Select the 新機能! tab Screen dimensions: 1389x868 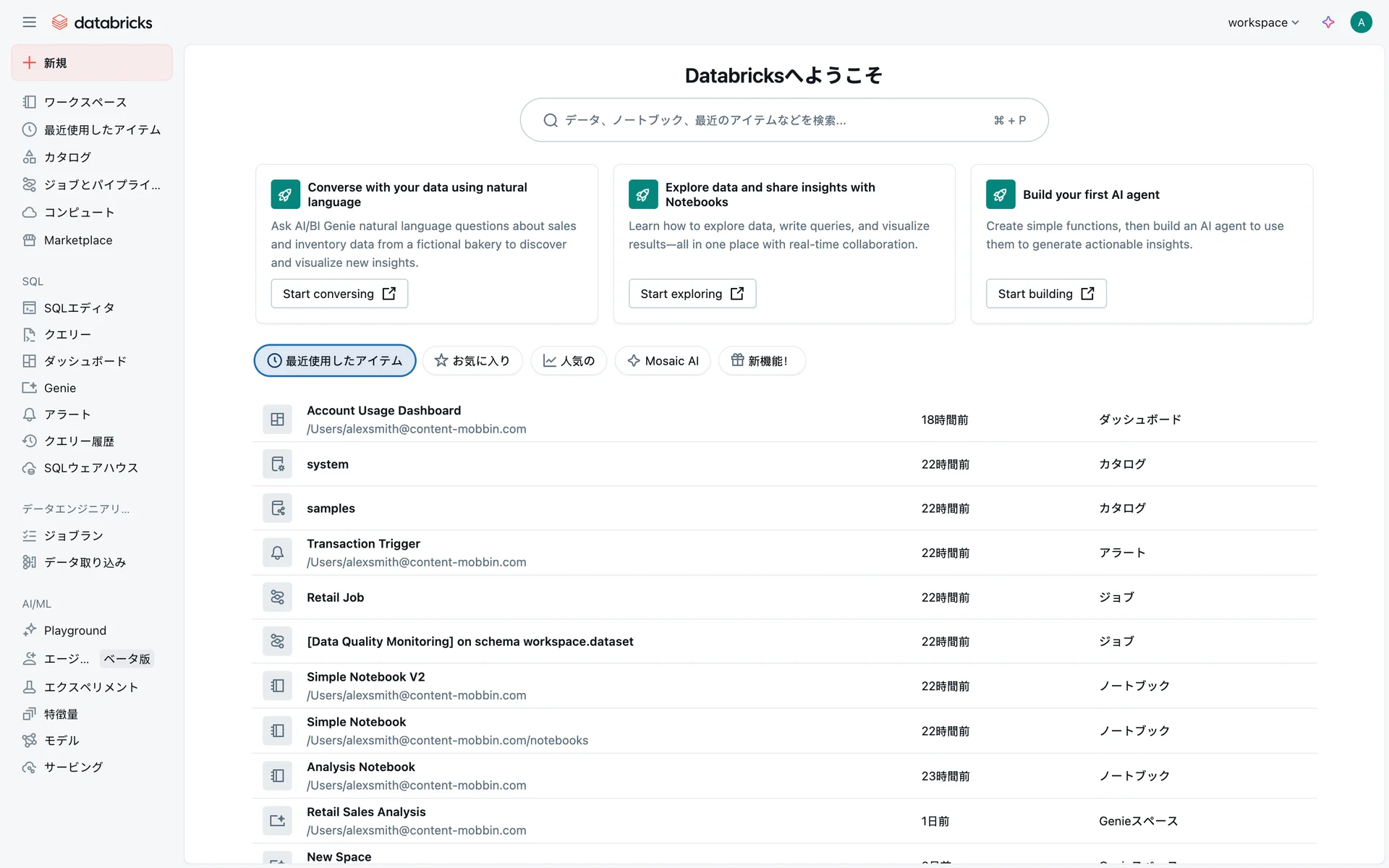pos(761,361)
